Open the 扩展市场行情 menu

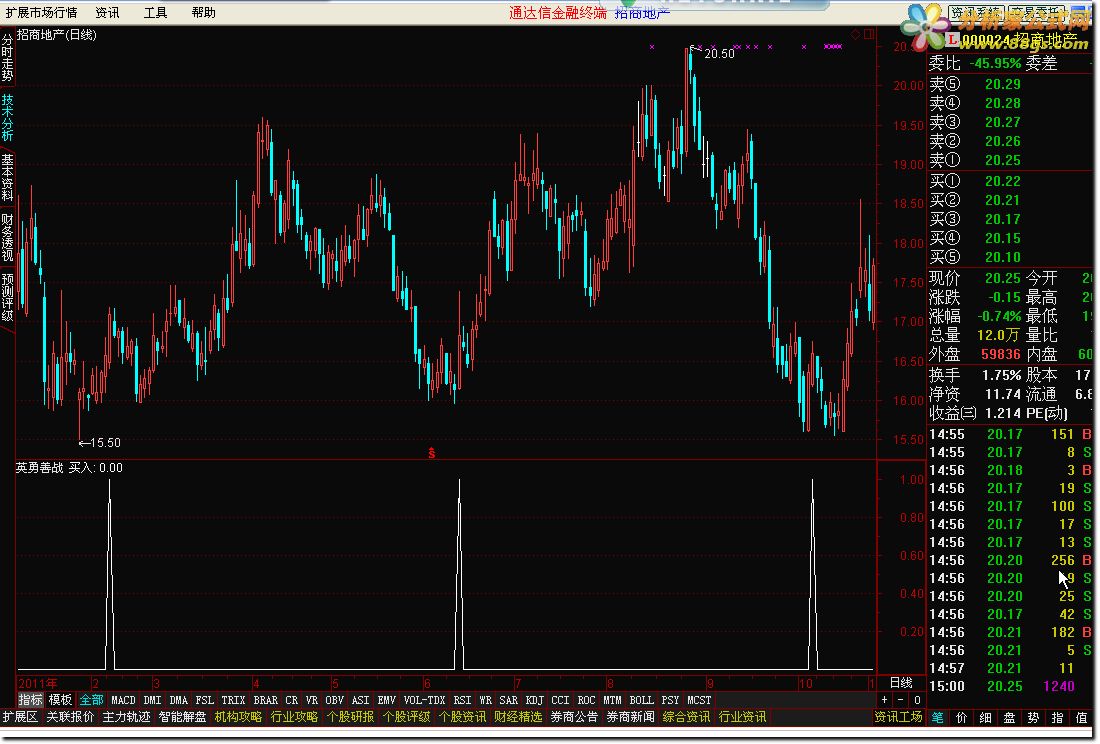coord(41,12)
